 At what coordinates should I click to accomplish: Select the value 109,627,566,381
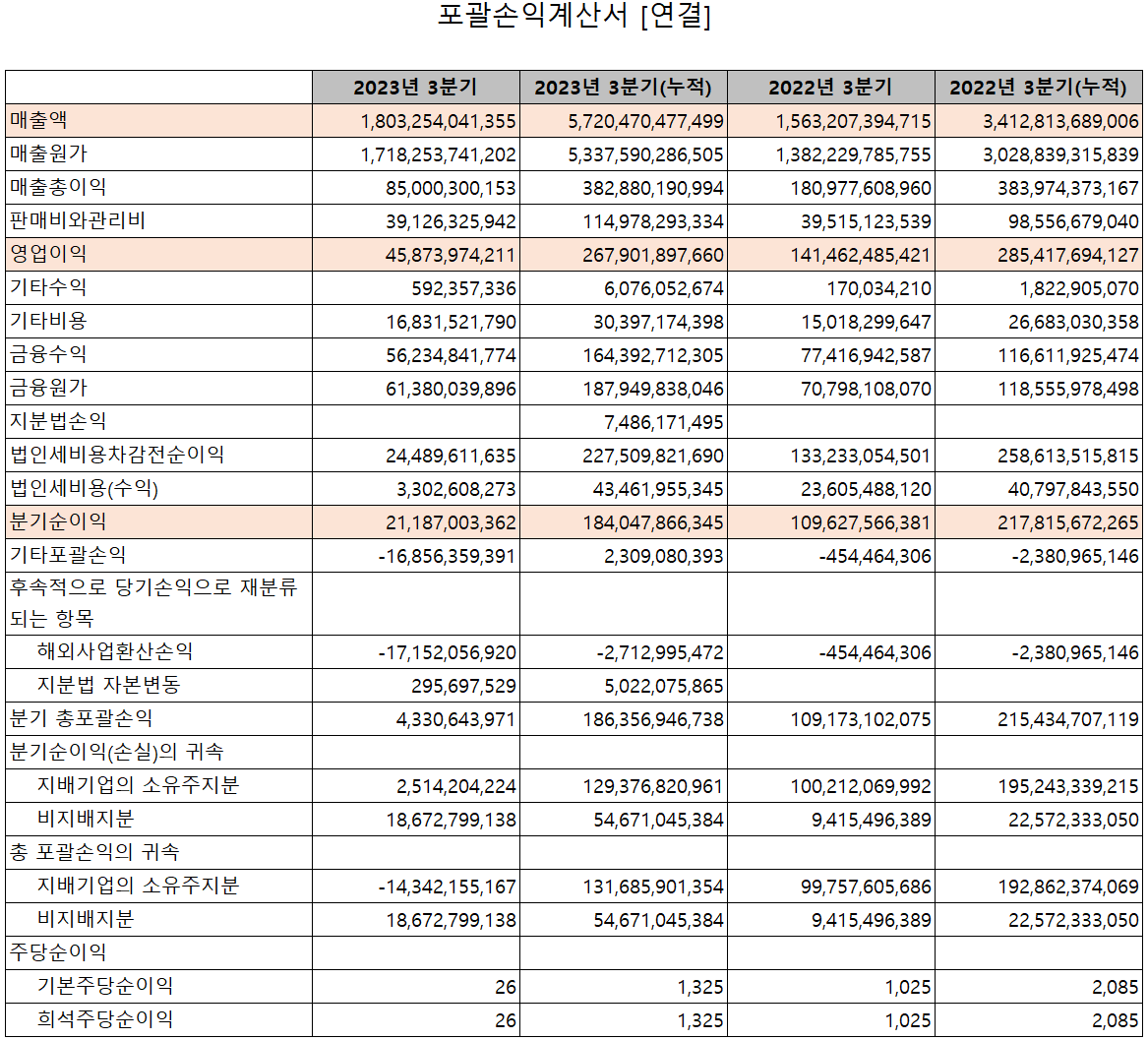861,522
